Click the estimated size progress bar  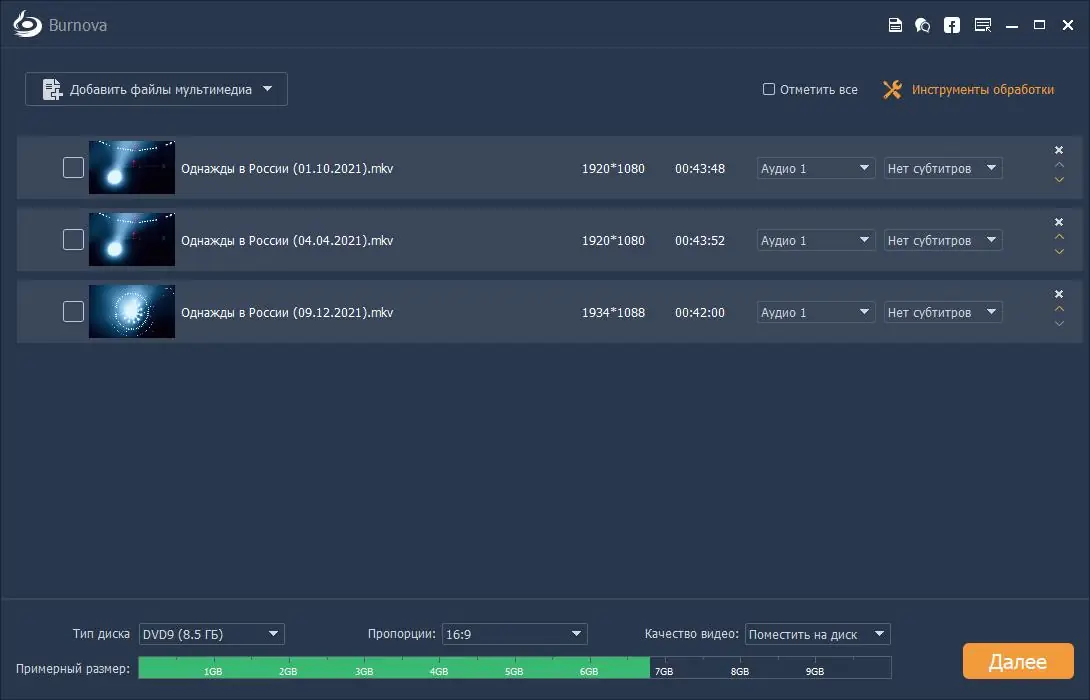click(514, 667)
